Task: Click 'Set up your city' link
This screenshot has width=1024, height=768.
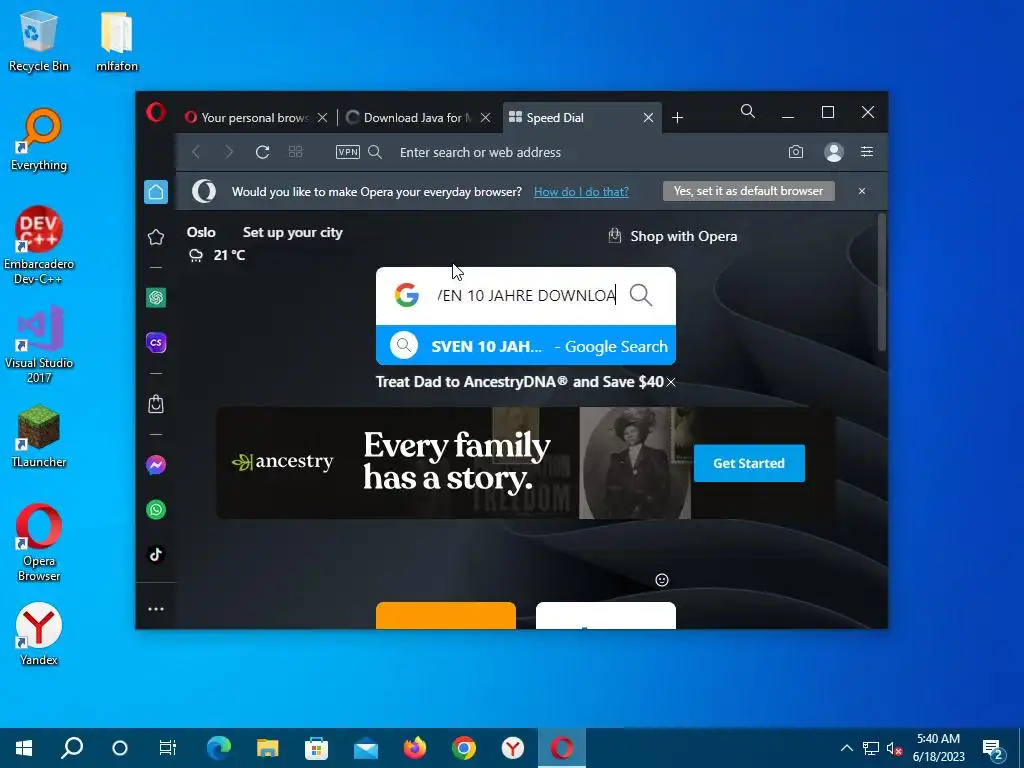Action: pos(293,232)
